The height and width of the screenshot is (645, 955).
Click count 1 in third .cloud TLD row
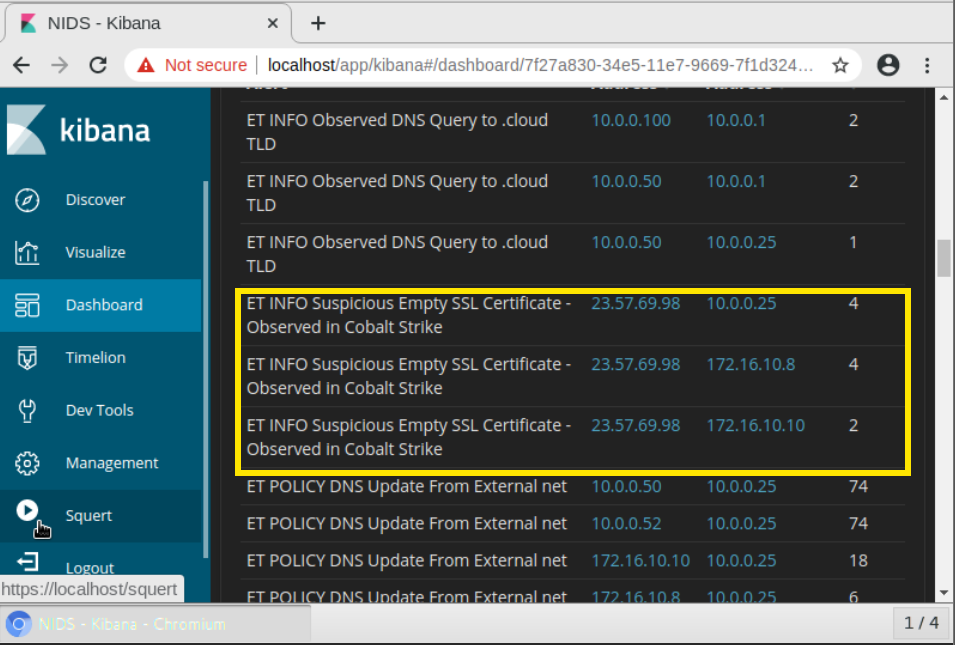pos(853,242)
